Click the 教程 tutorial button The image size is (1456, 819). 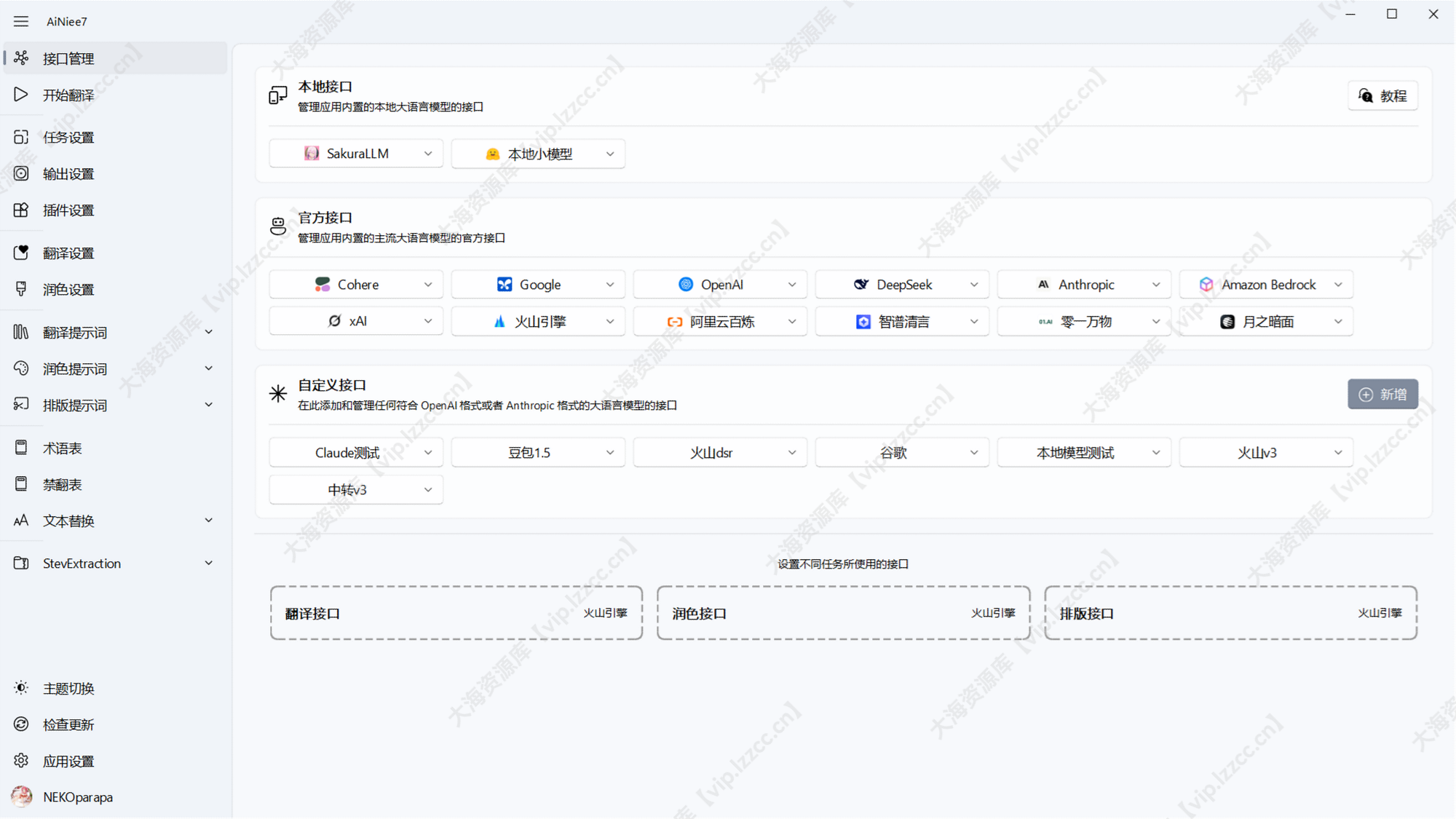pyautogui.click(x=1382, y=96)
